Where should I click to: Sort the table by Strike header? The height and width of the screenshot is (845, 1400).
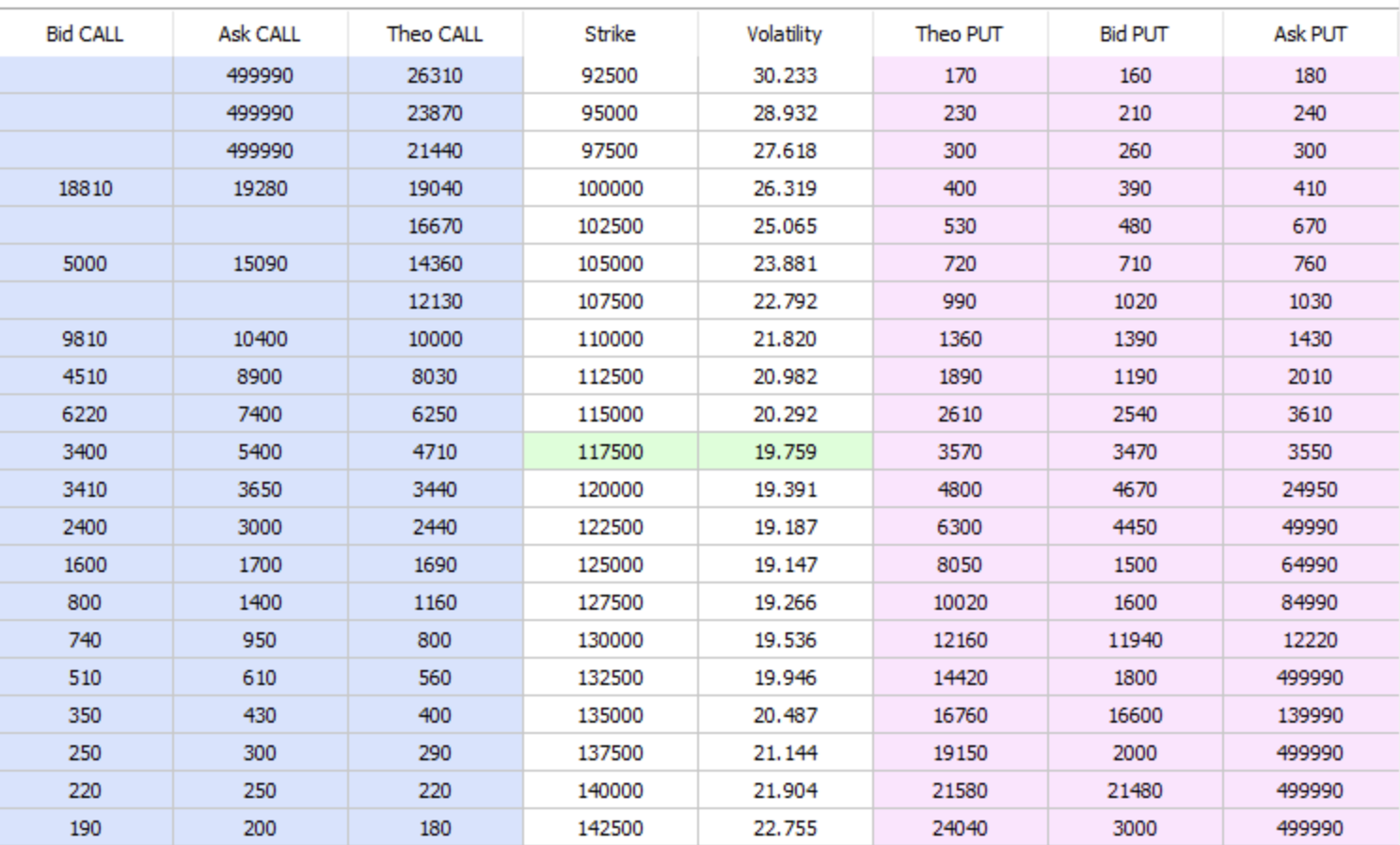point(610,35)
